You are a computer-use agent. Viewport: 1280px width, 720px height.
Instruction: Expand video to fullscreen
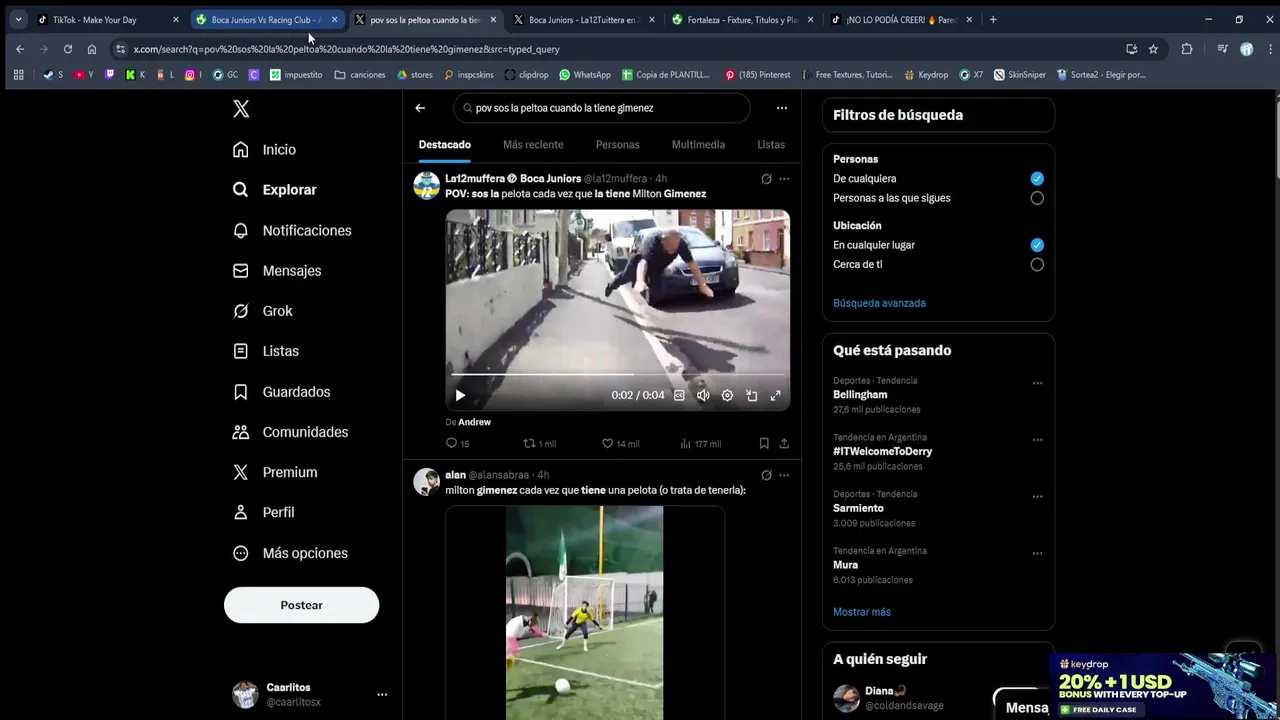[775, 395]
